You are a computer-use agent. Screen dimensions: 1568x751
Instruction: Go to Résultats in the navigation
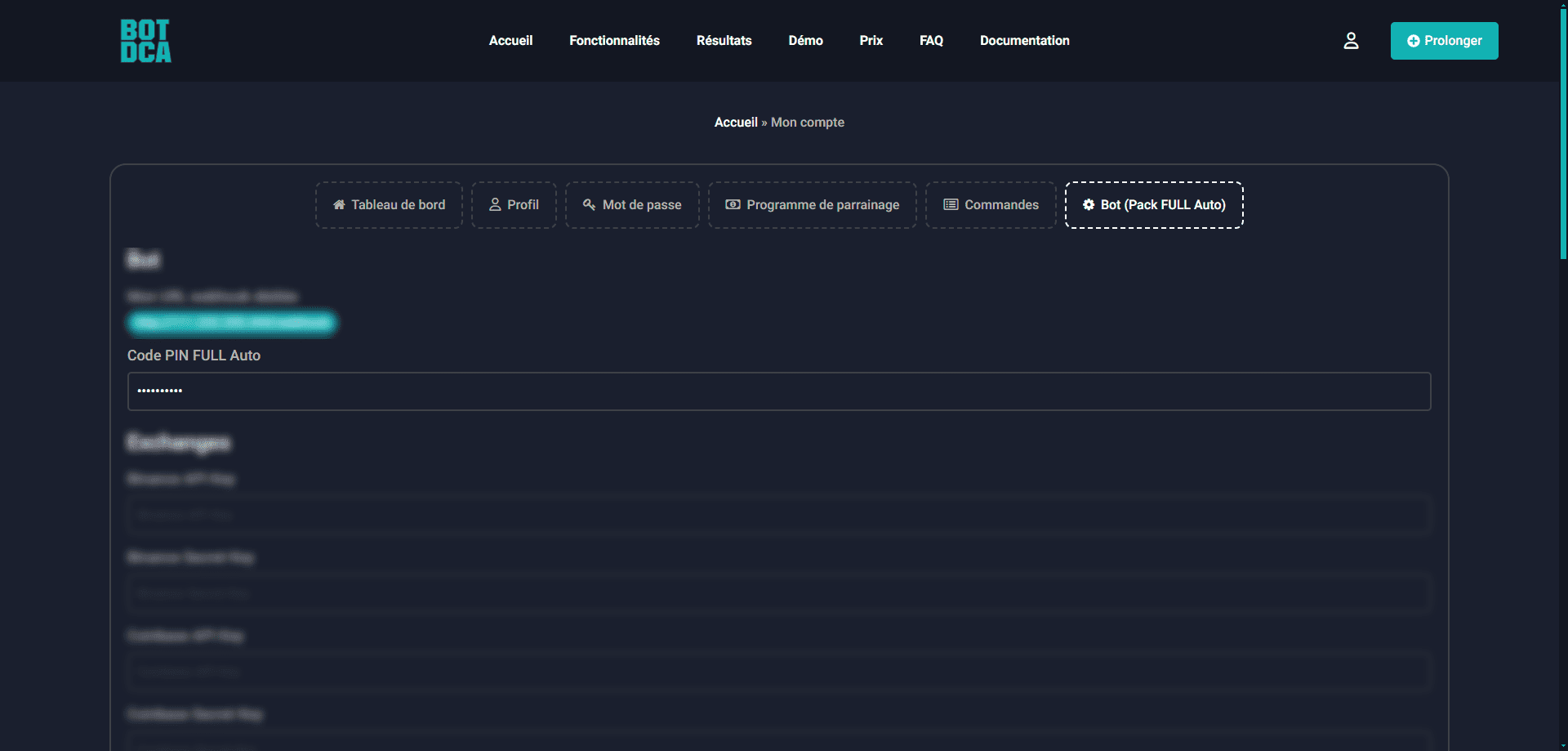(724, 41)
